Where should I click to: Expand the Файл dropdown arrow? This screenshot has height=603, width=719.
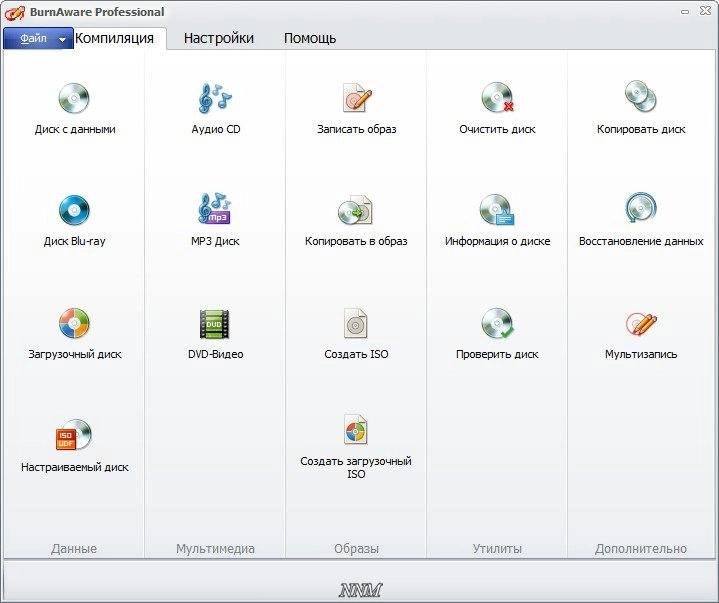tap(62, 39)
